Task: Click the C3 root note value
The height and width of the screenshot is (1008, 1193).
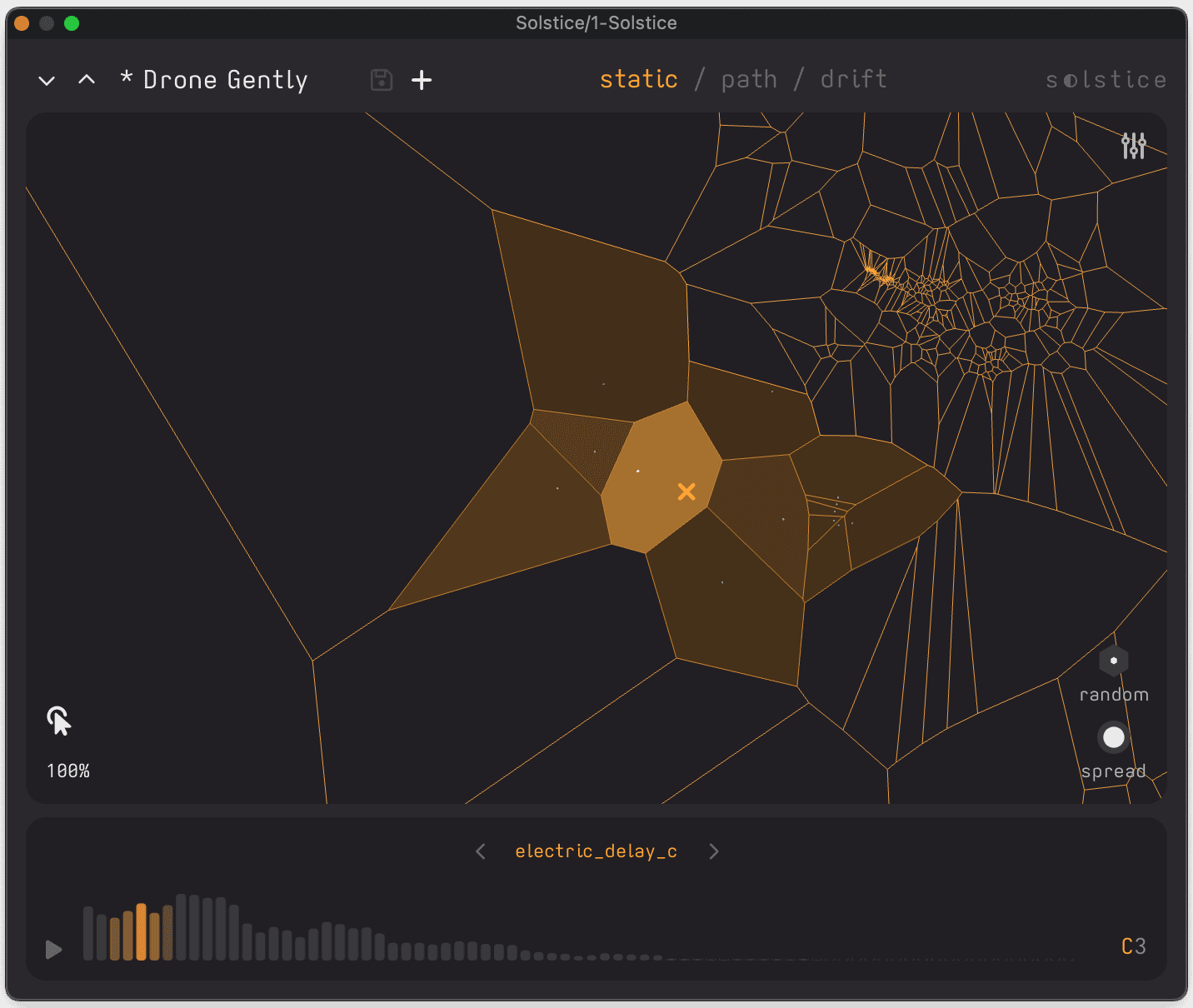Action: coord(1133,946)
